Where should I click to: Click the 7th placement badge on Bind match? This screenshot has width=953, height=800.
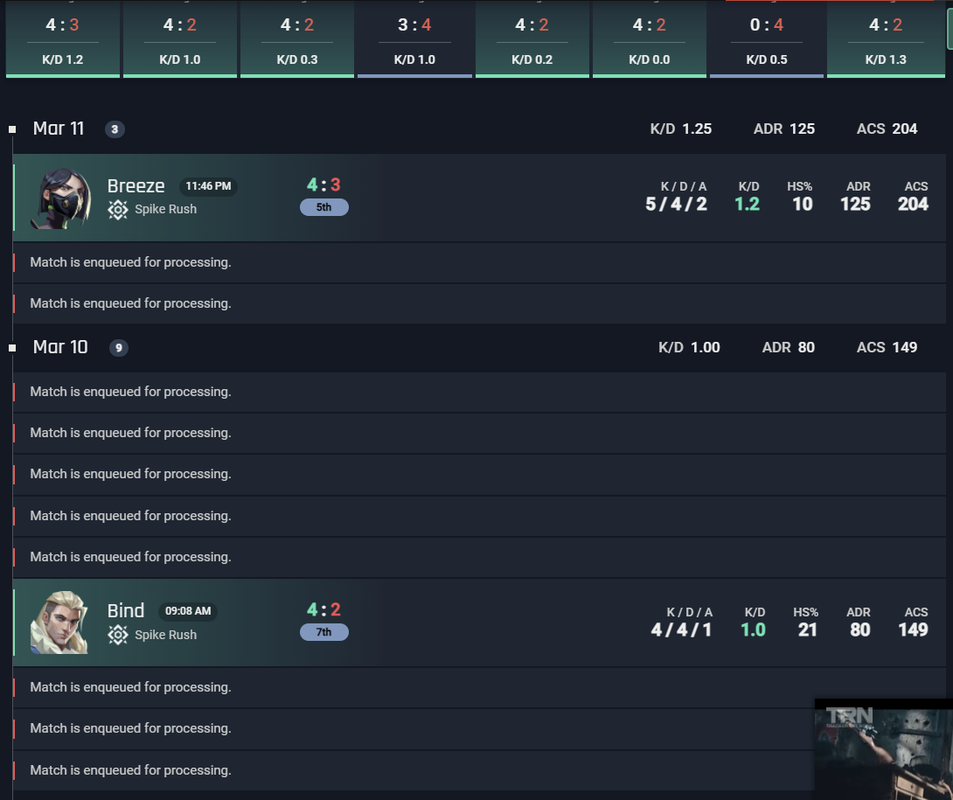(x=324, y=632)
